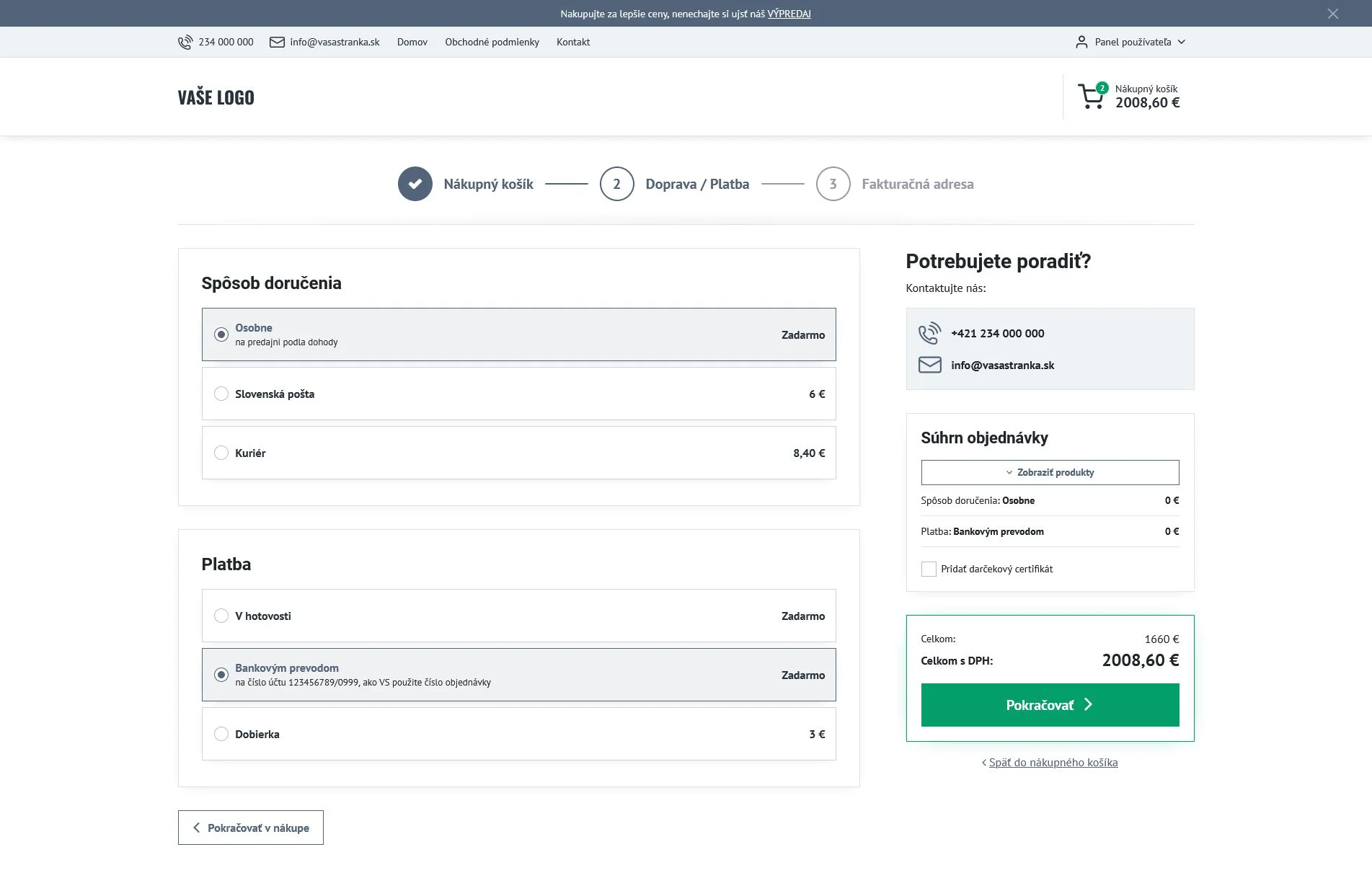Click the arrow inside the Pokračovať button
This screenshot has height=878, width=1372.
(1089, 704)
